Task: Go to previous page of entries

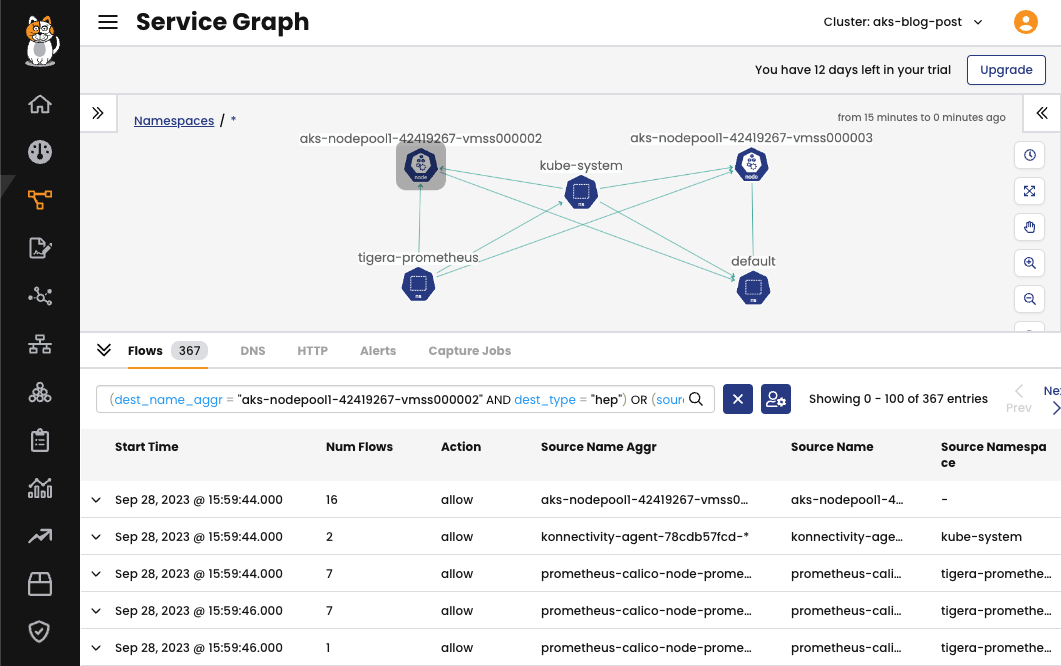Action: (1018, 399)
